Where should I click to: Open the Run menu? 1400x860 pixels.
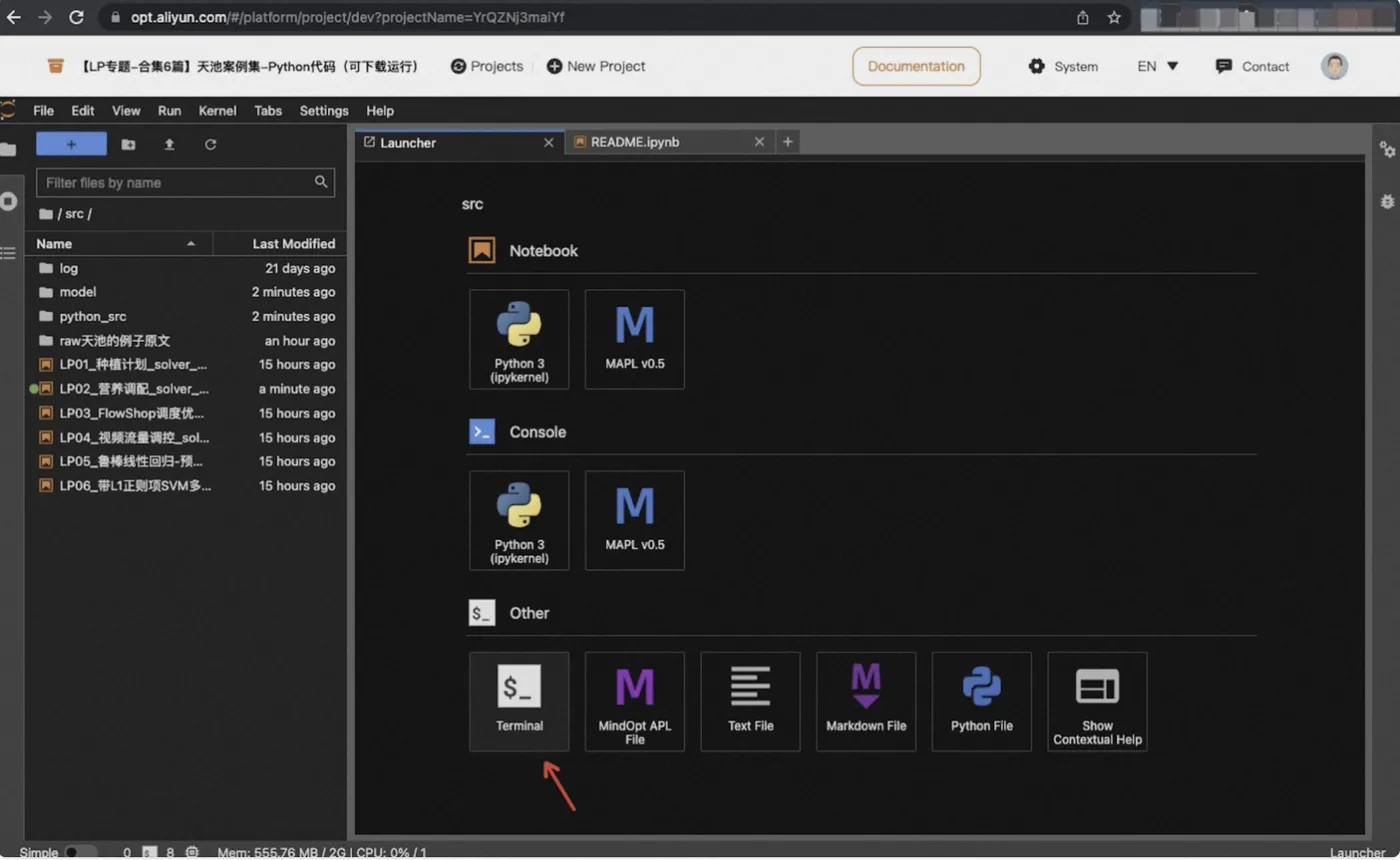click(170, 111)
